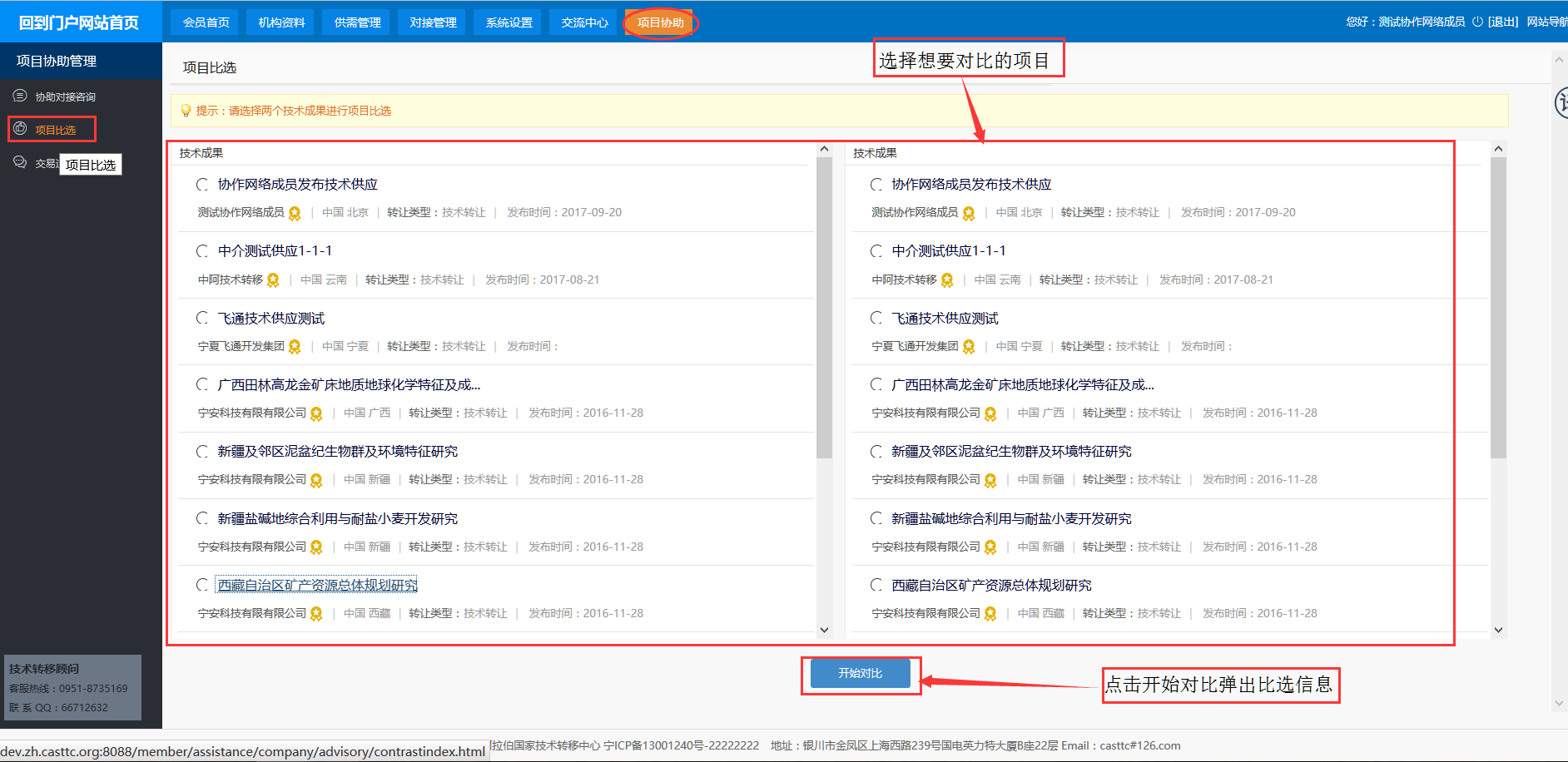The height and width of the screenshot is (762, 1568).
Task: Click medal badge next to 宁夏飞通开发集团 in left list
Action: [295, 347]
